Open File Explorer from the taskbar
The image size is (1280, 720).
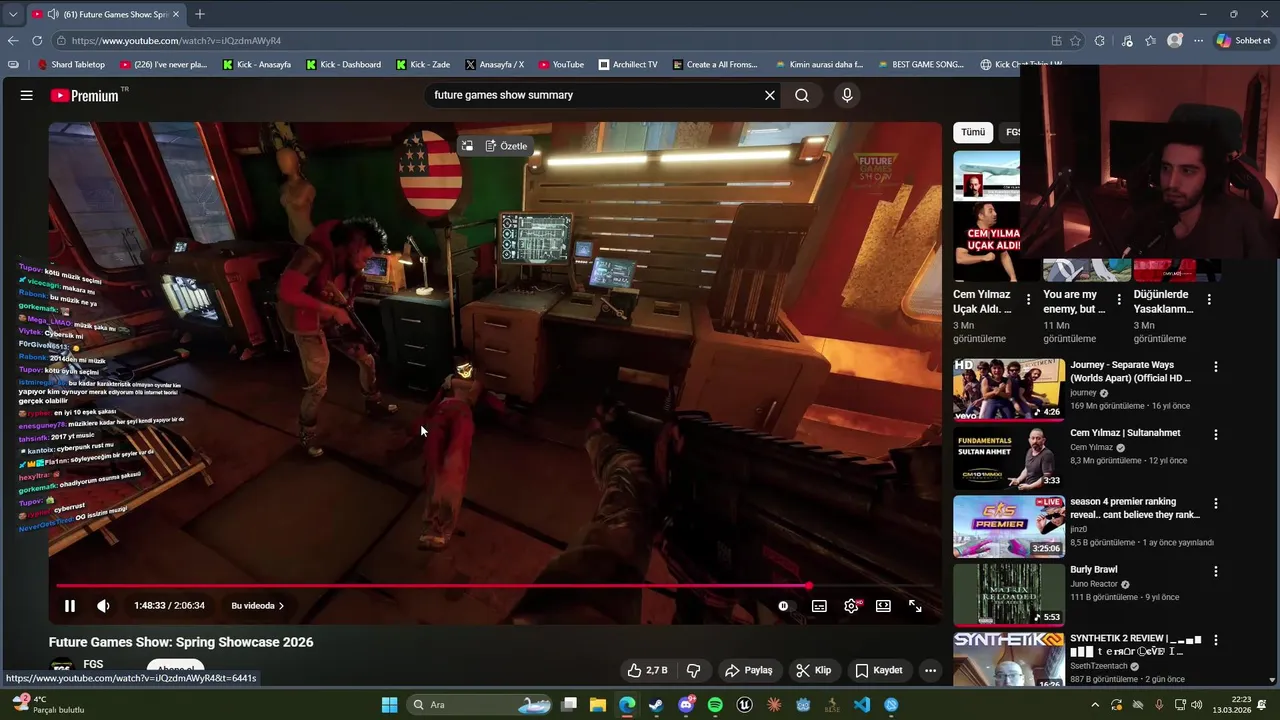tap(597, 705)
